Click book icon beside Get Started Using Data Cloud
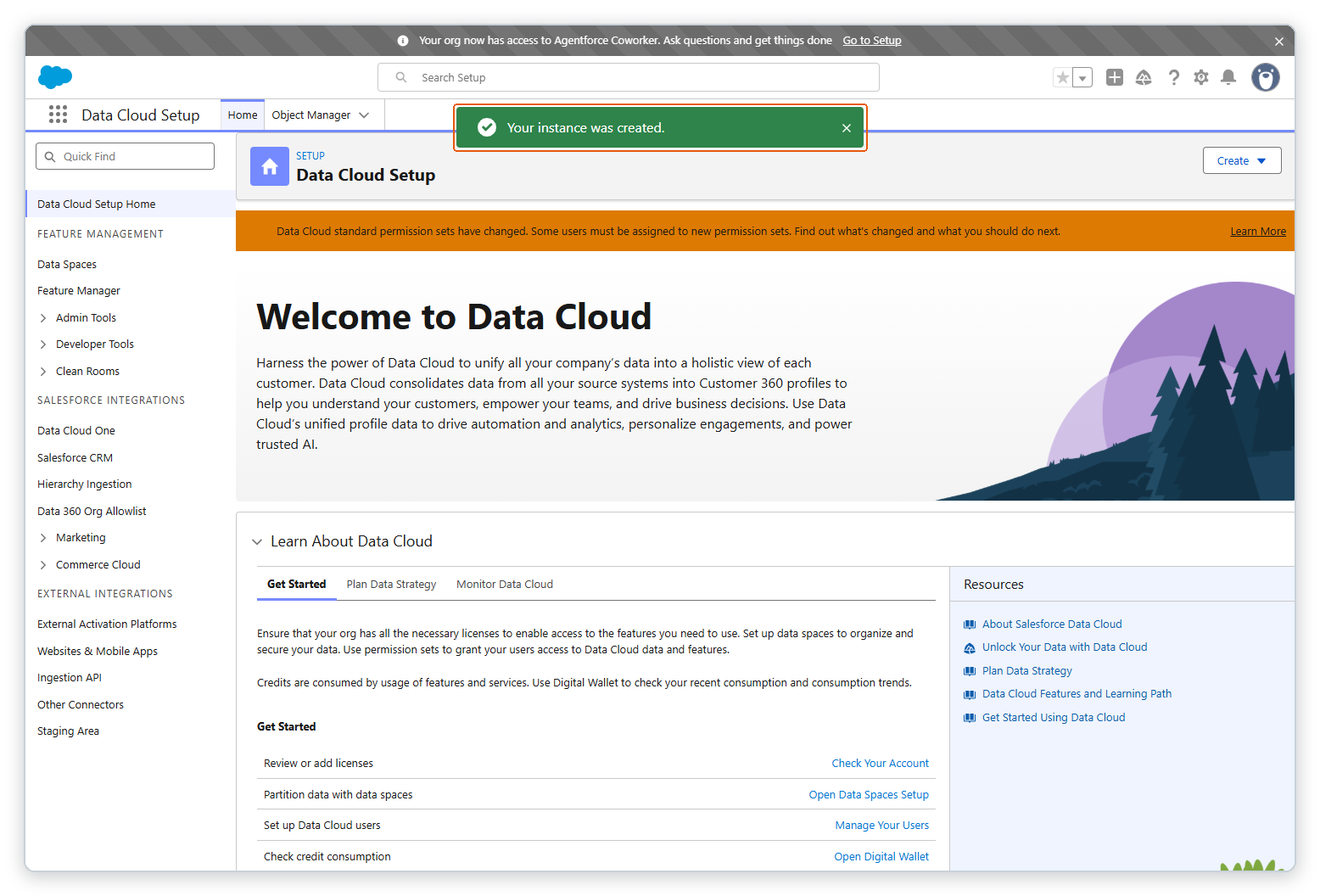Image resolution: width=1320 pixels, height=896 pixels. [970, 718]
